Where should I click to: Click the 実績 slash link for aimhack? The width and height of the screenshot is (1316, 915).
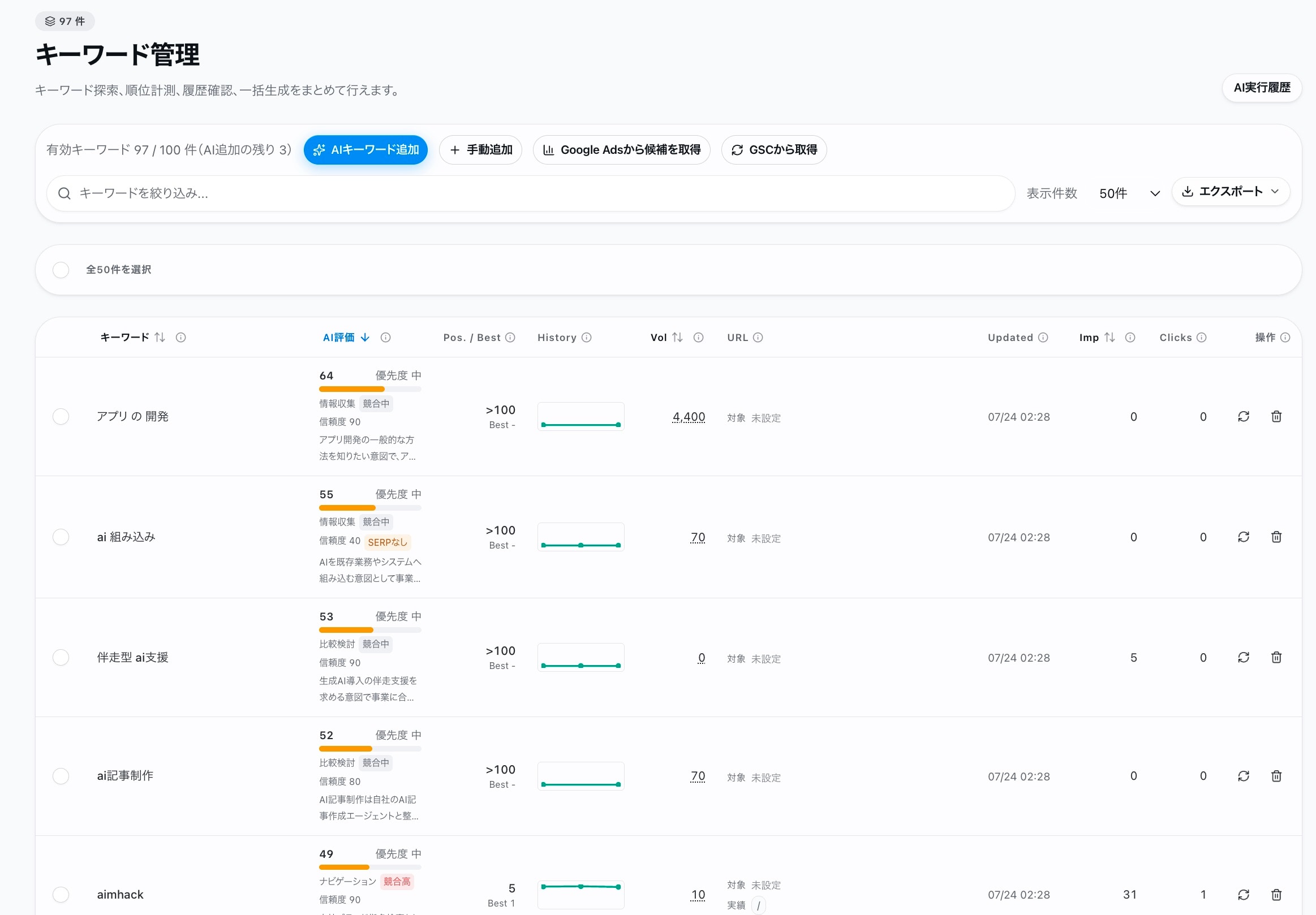(x=758, y=905)
